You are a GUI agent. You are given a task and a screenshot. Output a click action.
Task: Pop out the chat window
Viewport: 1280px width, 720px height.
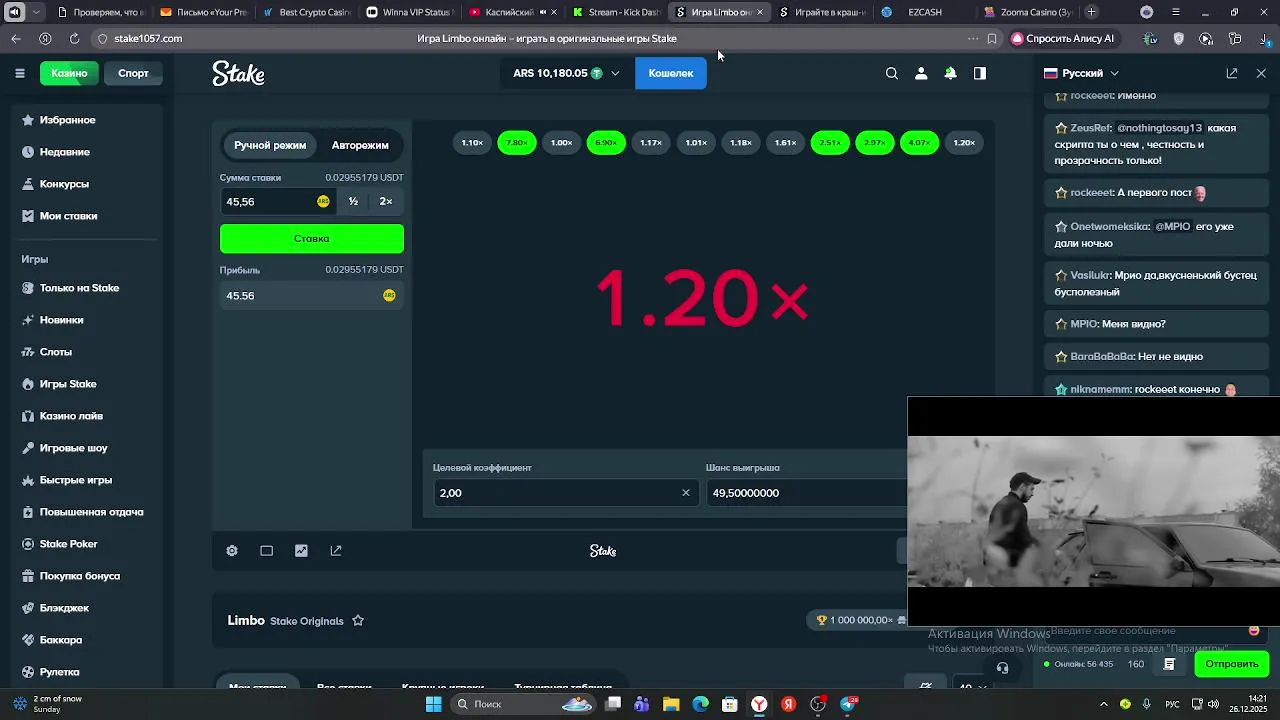(1232, 73)
